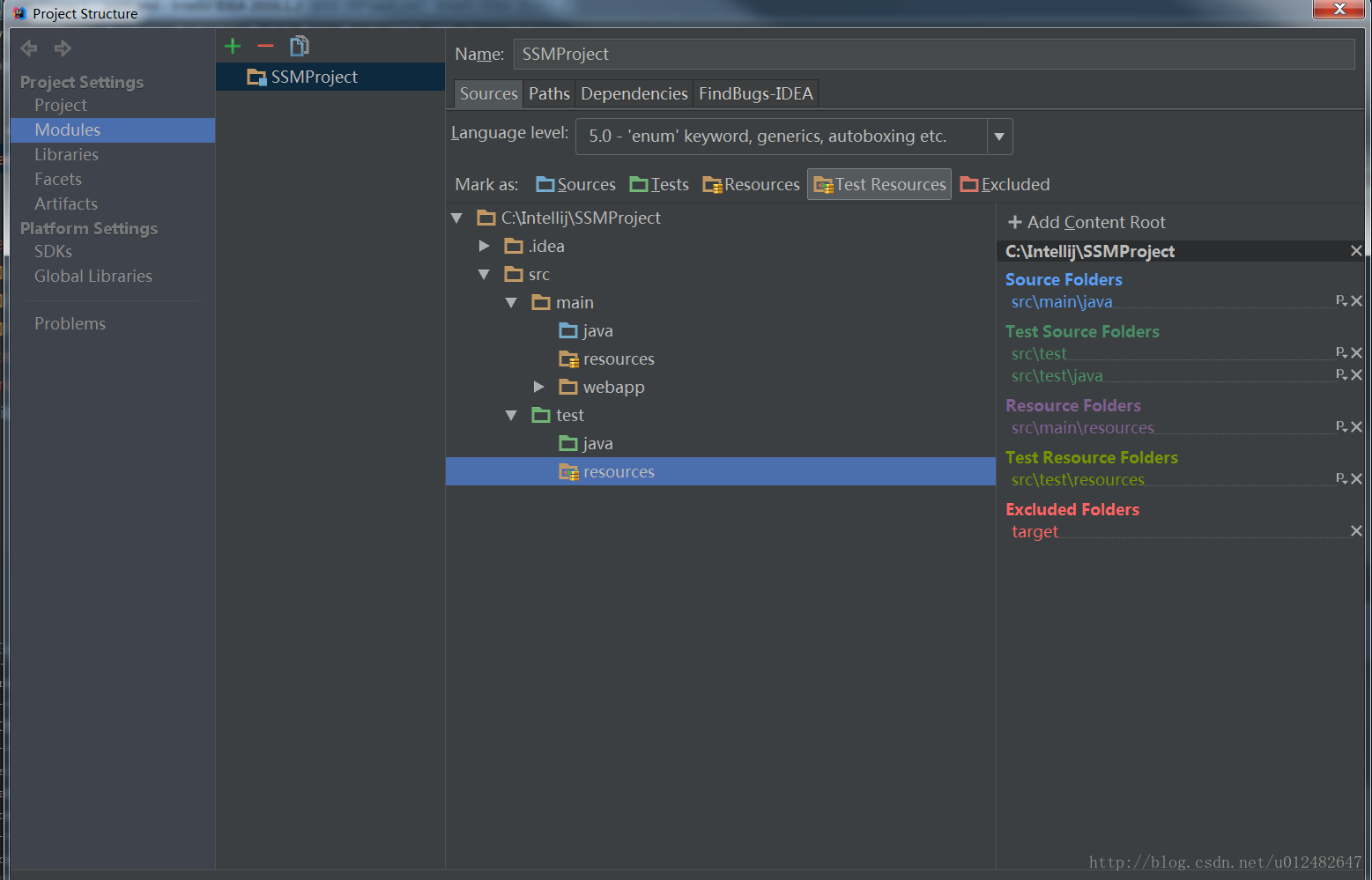
Task: Unmark src\test test source folder
Action: [x=1357, y=353]
